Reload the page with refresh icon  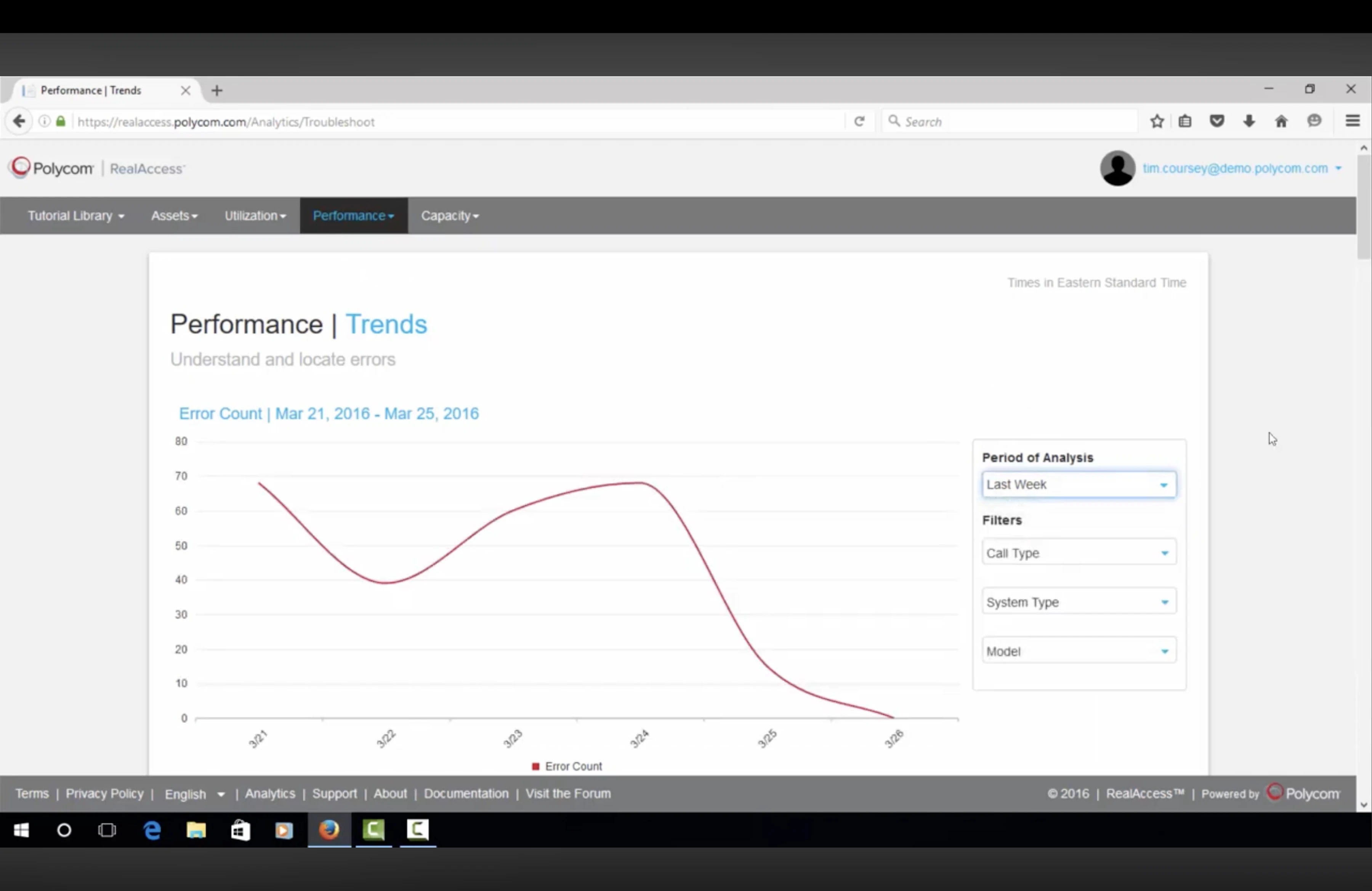click(x=859, y=122)
